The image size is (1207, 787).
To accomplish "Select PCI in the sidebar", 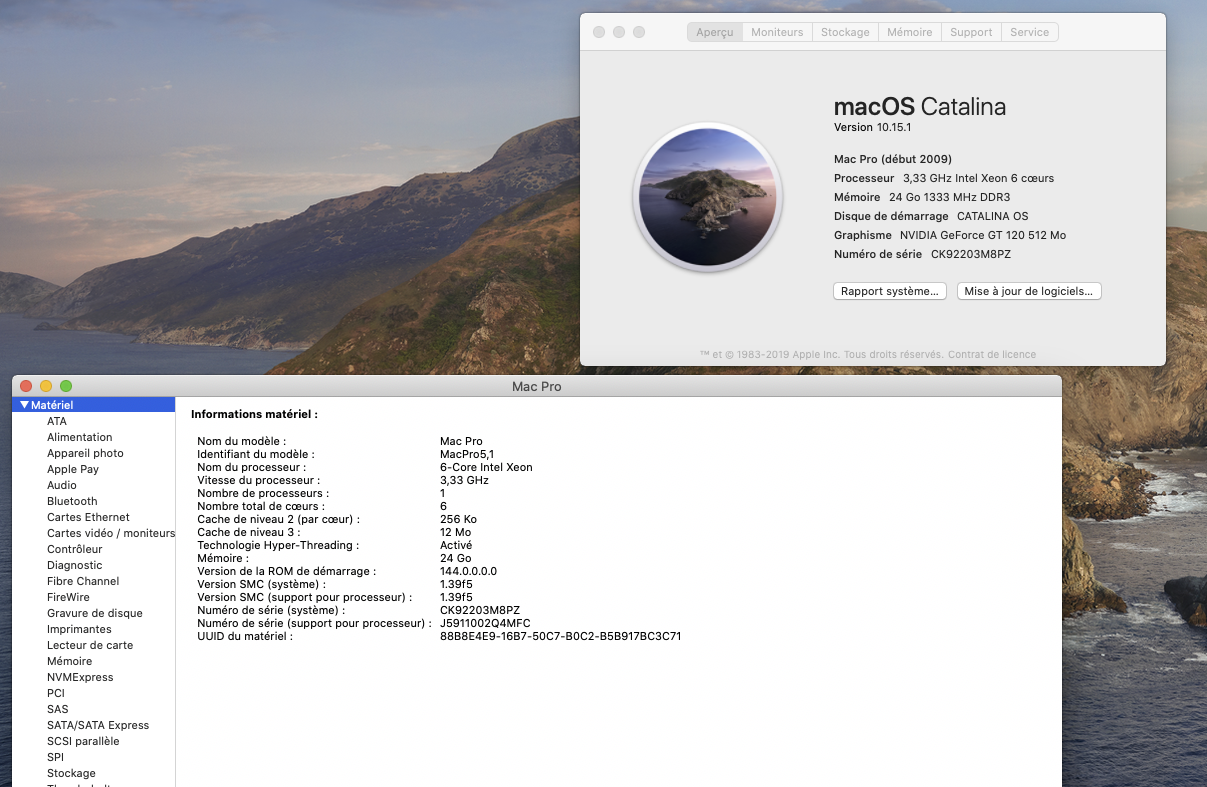I will click(x=56, y=693).
